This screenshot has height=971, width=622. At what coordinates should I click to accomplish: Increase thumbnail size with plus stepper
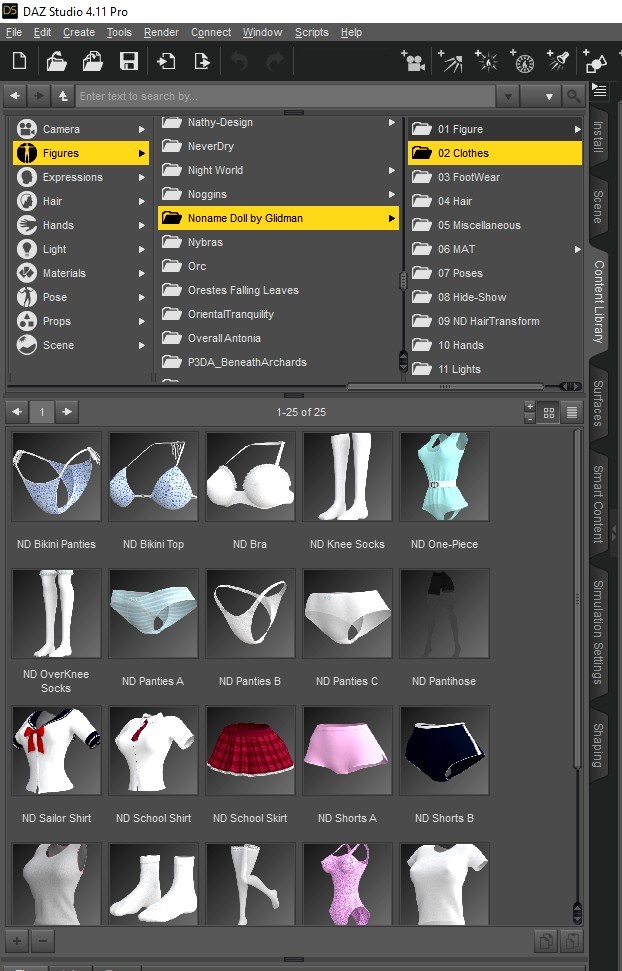click(529, 407)
